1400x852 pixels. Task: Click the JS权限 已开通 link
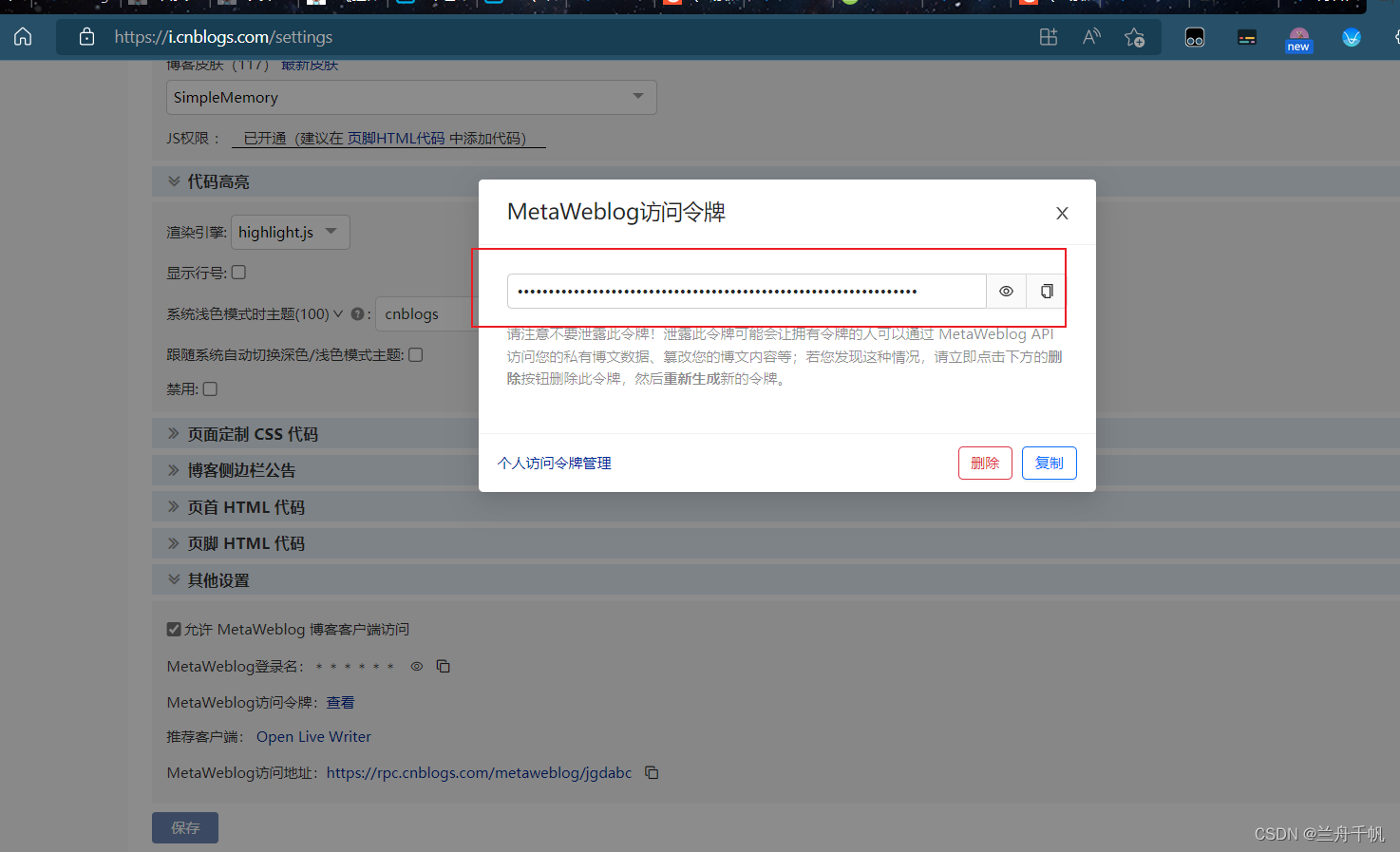pyautogui.click(x=388, y=139)
